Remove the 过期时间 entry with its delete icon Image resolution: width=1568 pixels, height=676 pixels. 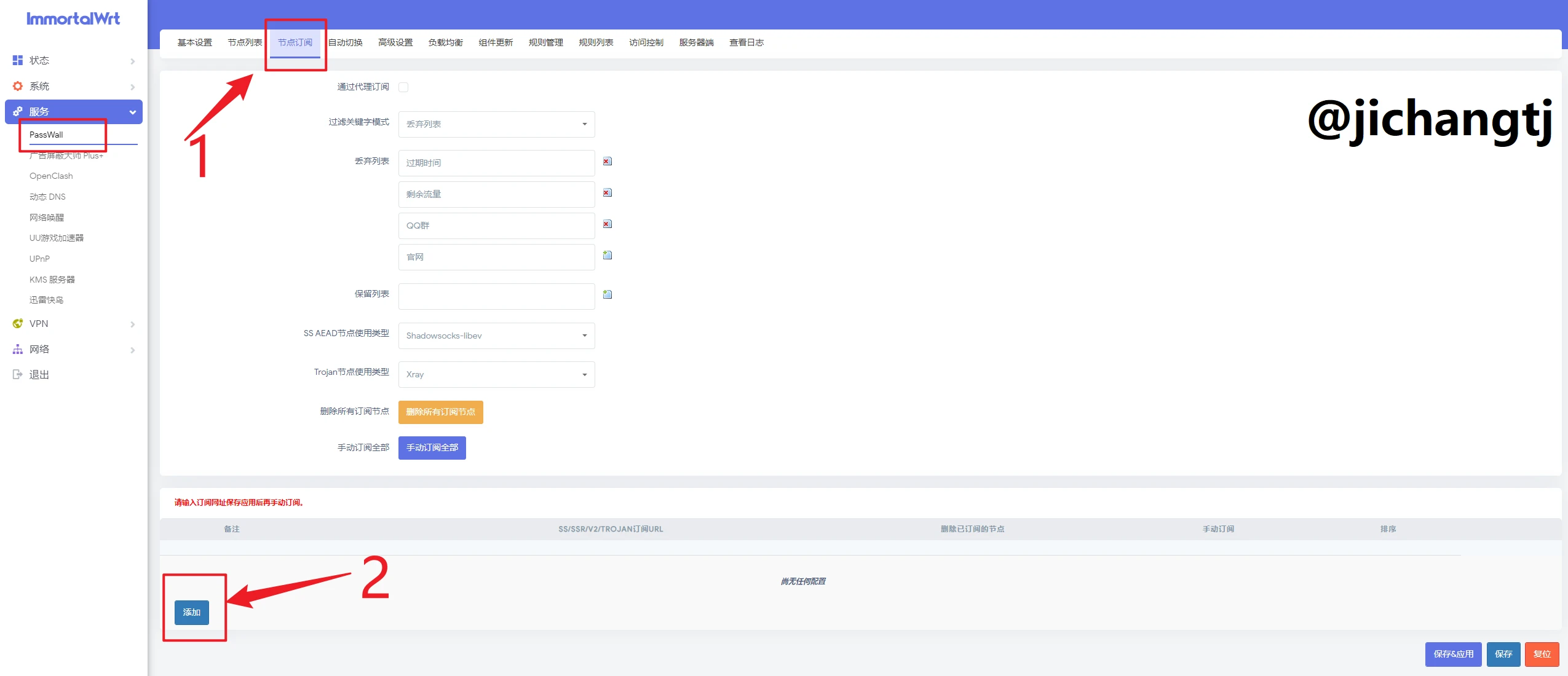[x=607, y=162]
